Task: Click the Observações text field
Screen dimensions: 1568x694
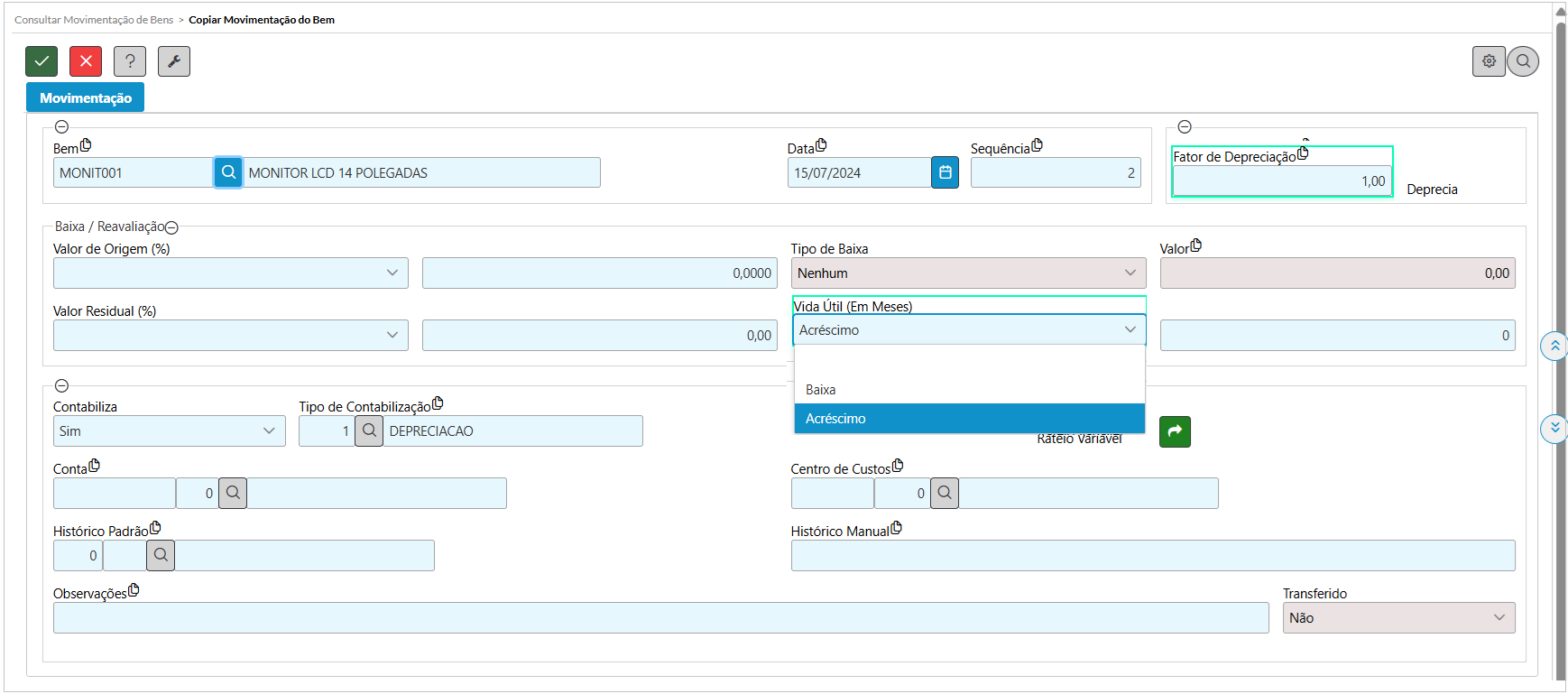Action: [660, 618]
